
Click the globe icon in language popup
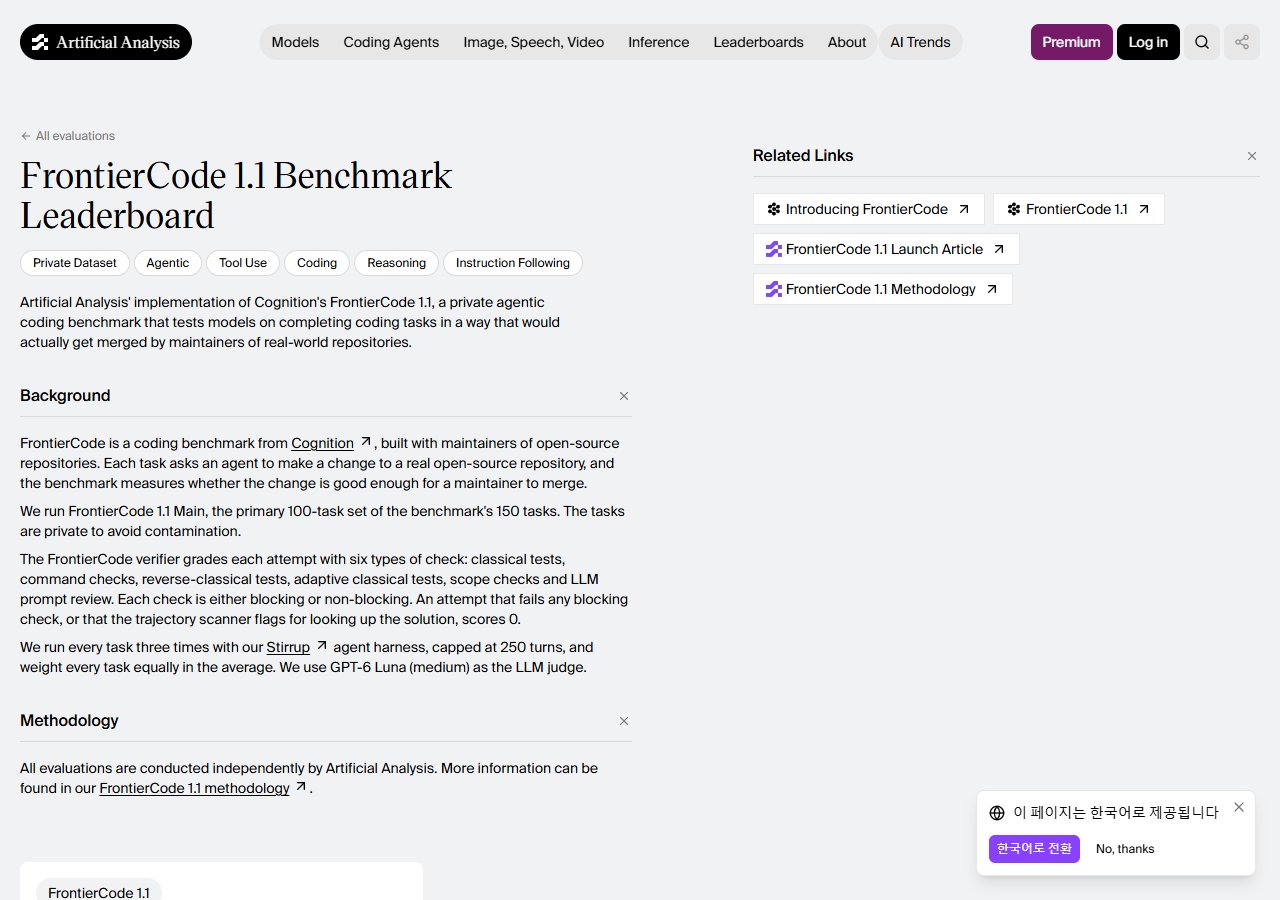click(x=997, y=813)
